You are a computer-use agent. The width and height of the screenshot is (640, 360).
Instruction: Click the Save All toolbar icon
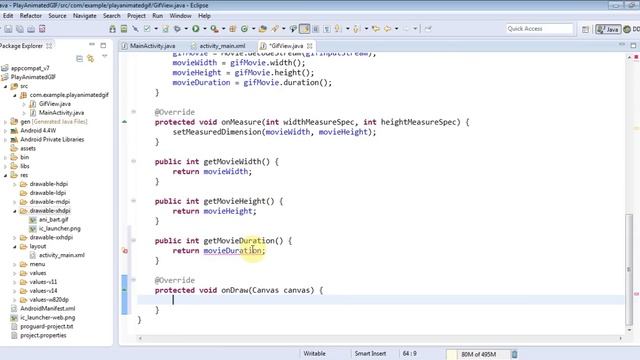[20, 29]
